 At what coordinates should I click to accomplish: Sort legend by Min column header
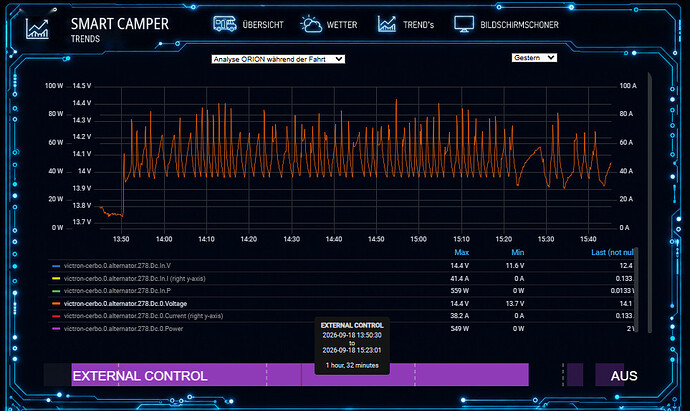[x=518, y=252]
